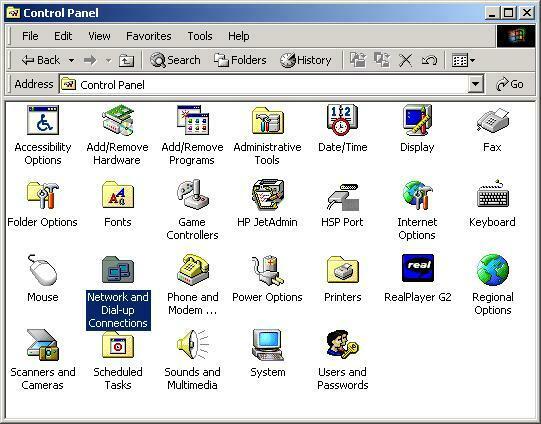Toggle the Folders pane button
This screenshot has height=424, width=541.
pos(240,60)
